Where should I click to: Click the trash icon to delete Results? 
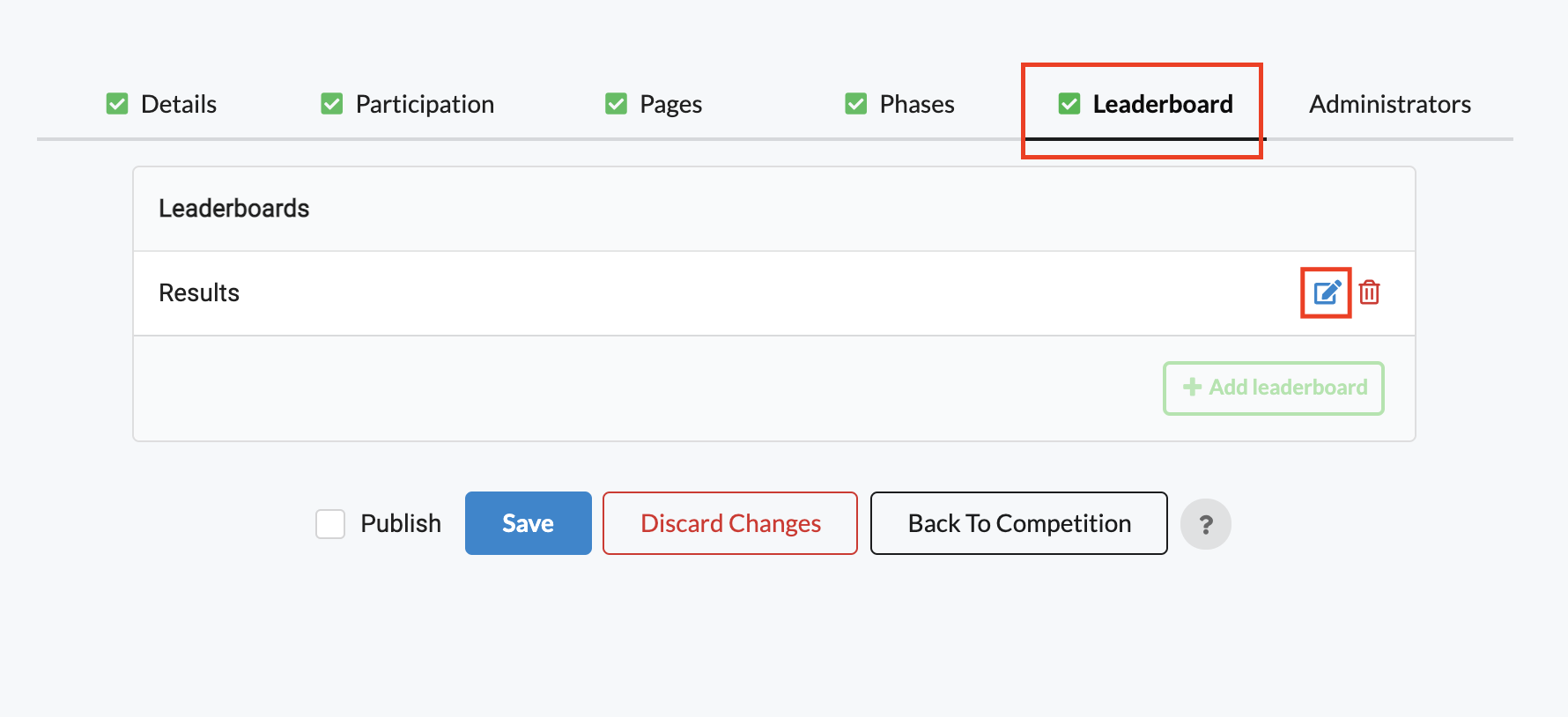coord(1370,292)
